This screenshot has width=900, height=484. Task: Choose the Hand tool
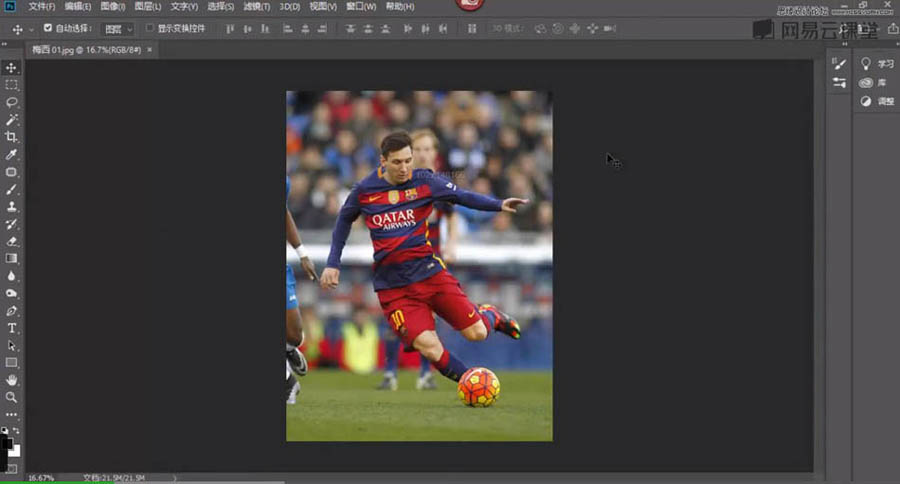(x=12, y=380)
